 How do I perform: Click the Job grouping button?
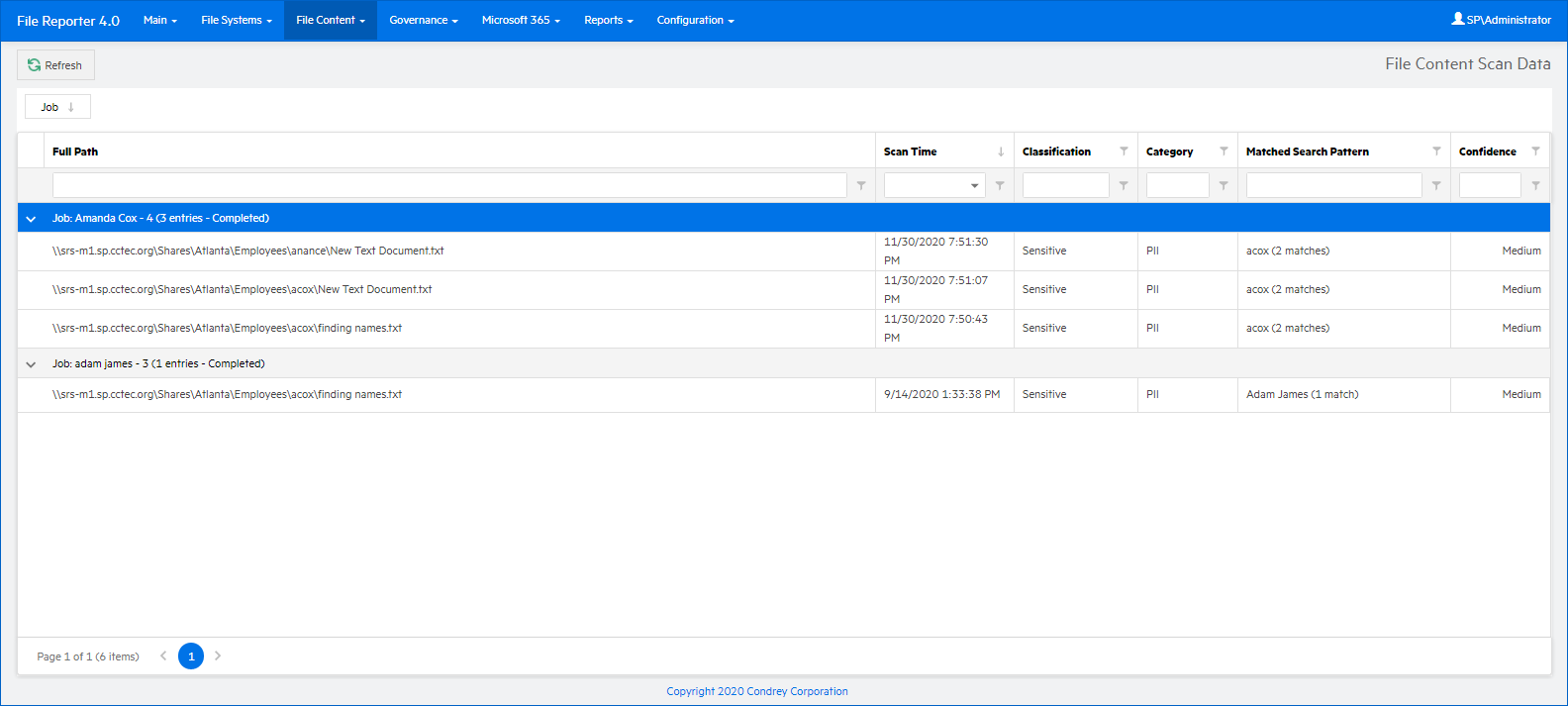pos(57,107)
